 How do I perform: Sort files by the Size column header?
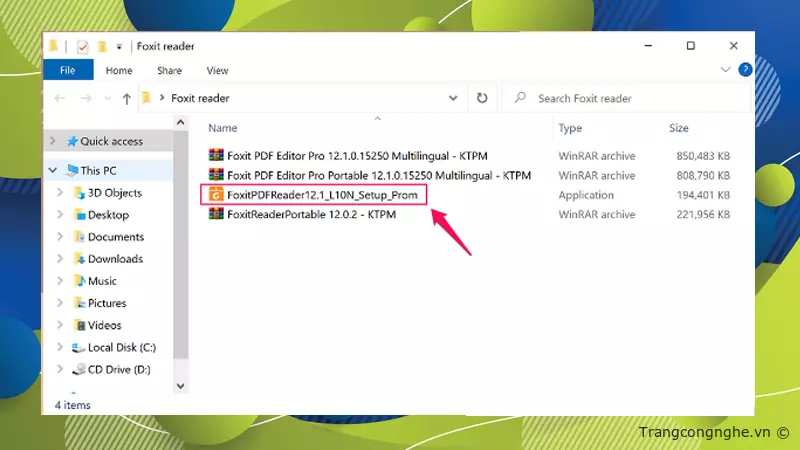coord(679,128)
